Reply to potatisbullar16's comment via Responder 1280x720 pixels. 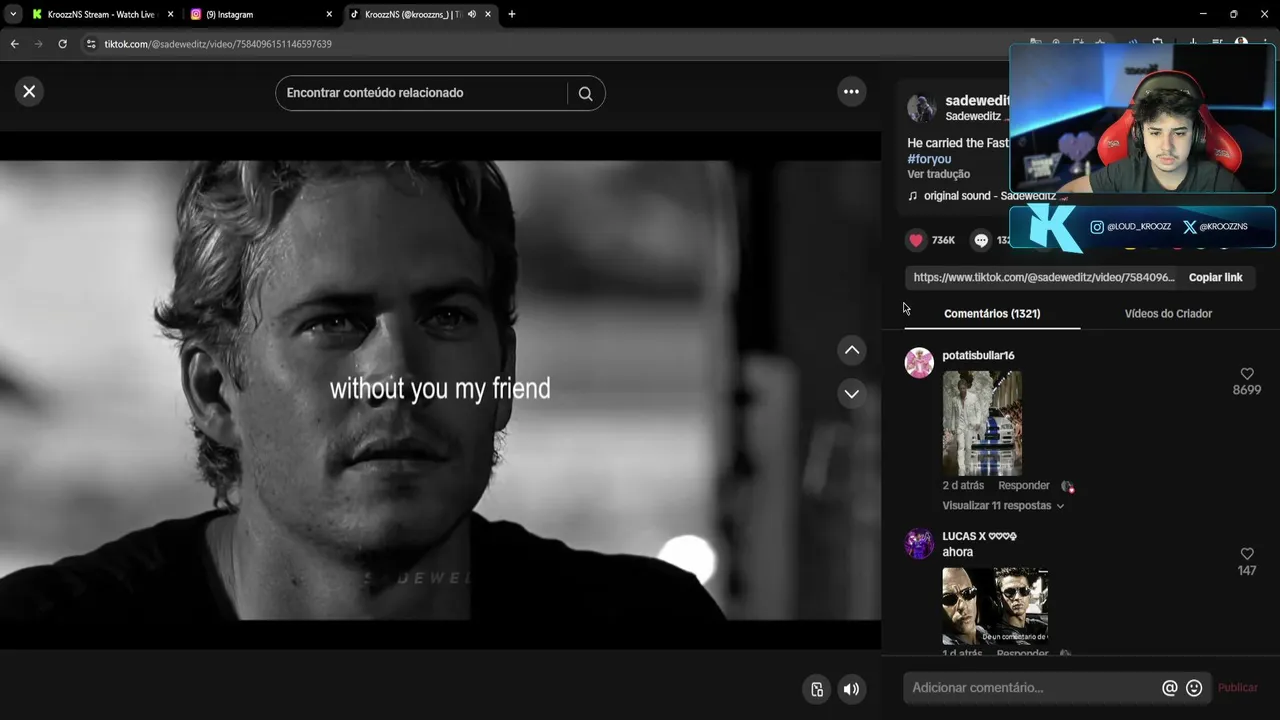[x=1024, y=485]
